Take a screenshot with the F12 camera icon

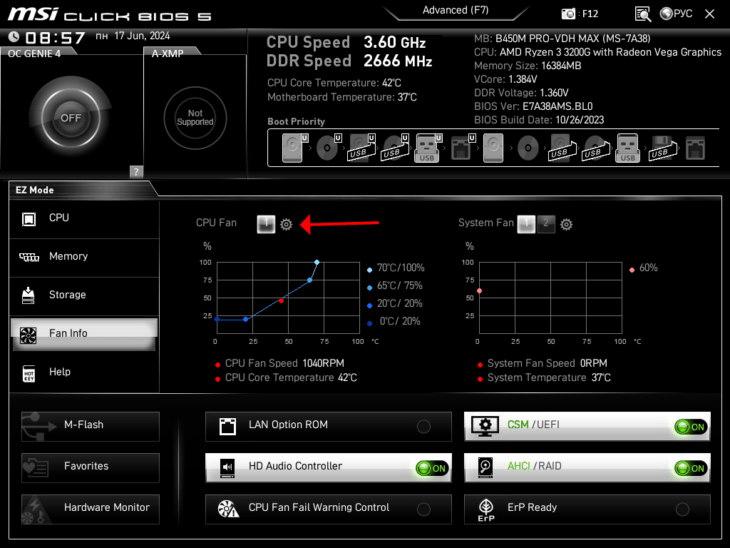pyautogui.click(x=568, y=14)
